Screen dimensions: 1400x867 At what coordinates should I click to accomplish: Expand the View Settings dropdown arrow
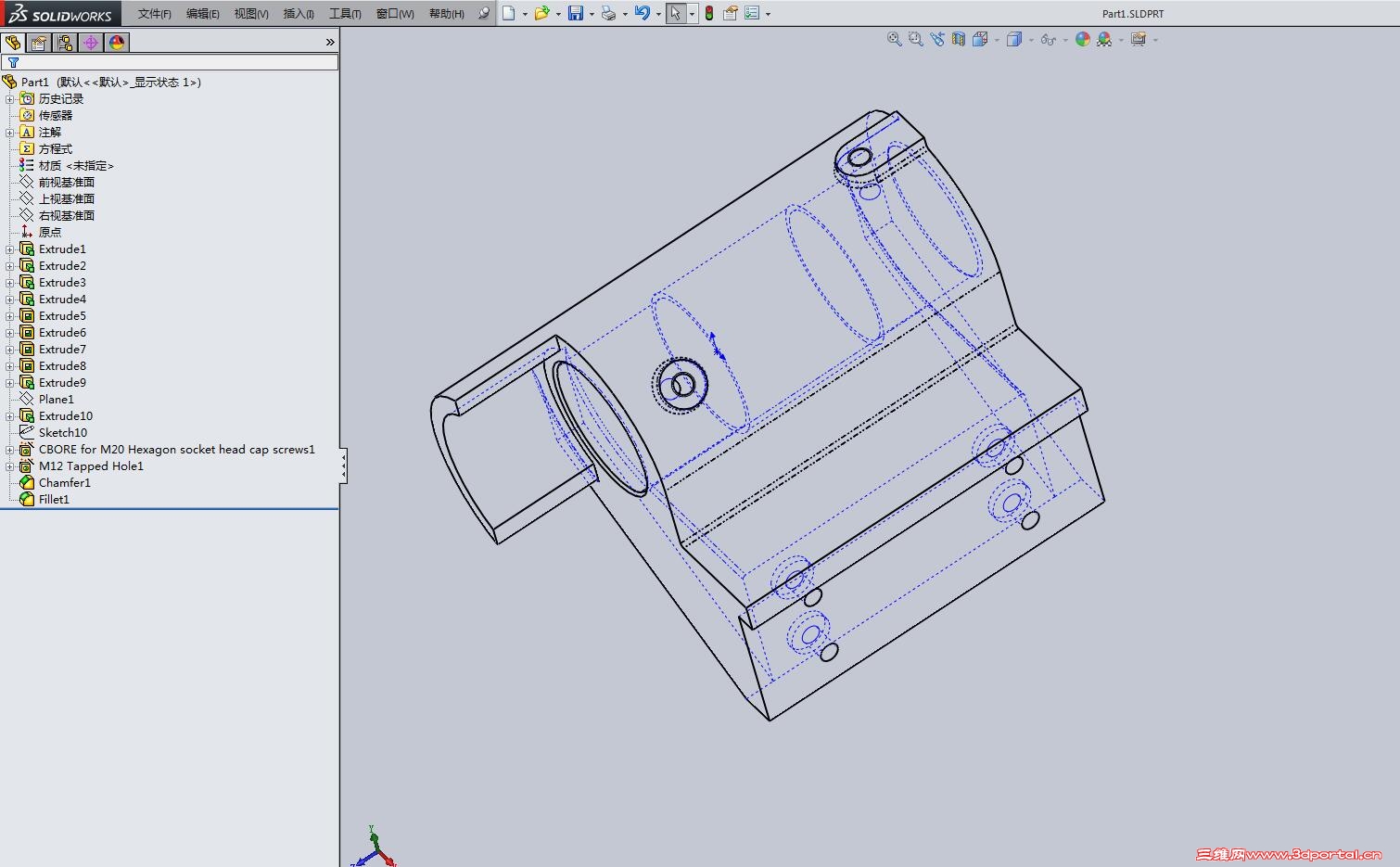tap(1155, 40)
